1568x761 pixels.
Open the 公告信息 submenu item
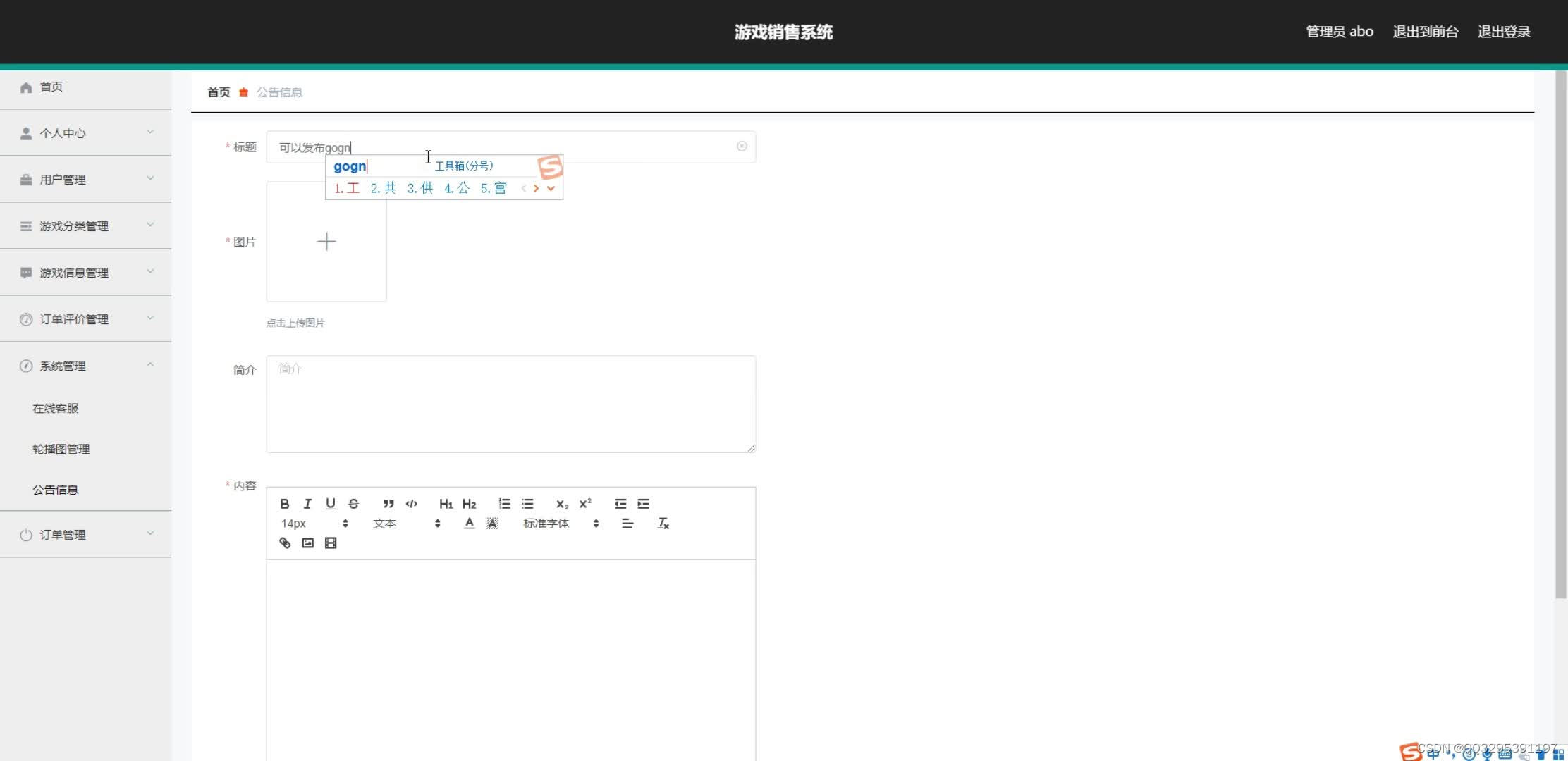(x=55, y=490)
